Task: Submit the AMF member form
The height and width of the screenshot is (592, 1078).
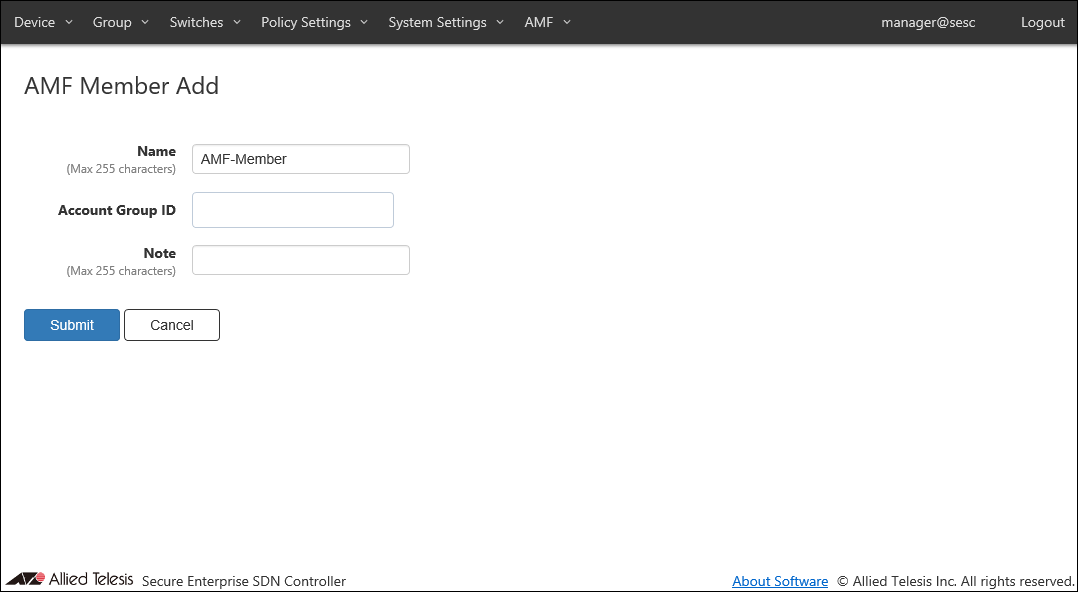Action: coord(72,325)
